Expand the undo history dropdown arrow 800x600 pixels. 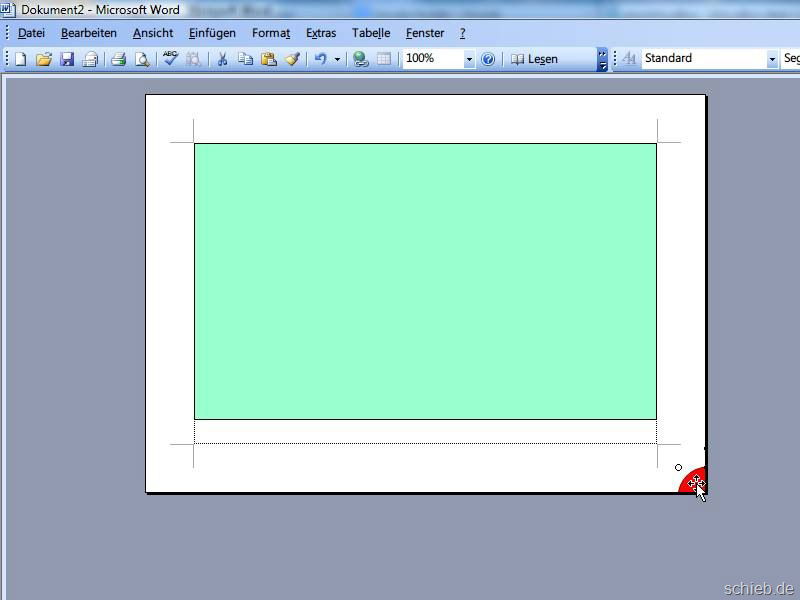(x=337, y=59)
